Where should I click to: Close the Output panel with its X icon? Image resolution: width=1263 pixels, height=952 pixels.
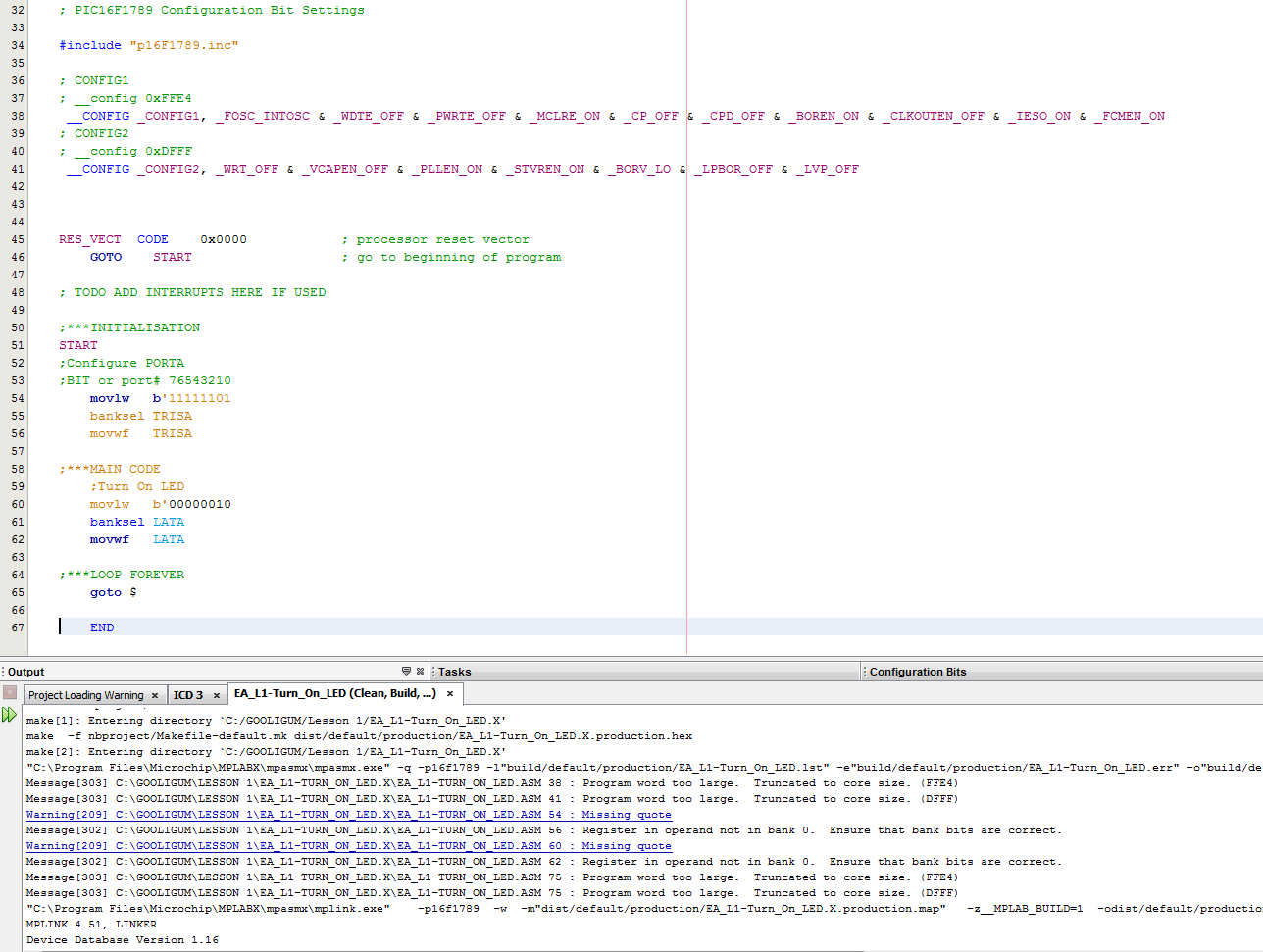tap(421, 672)
